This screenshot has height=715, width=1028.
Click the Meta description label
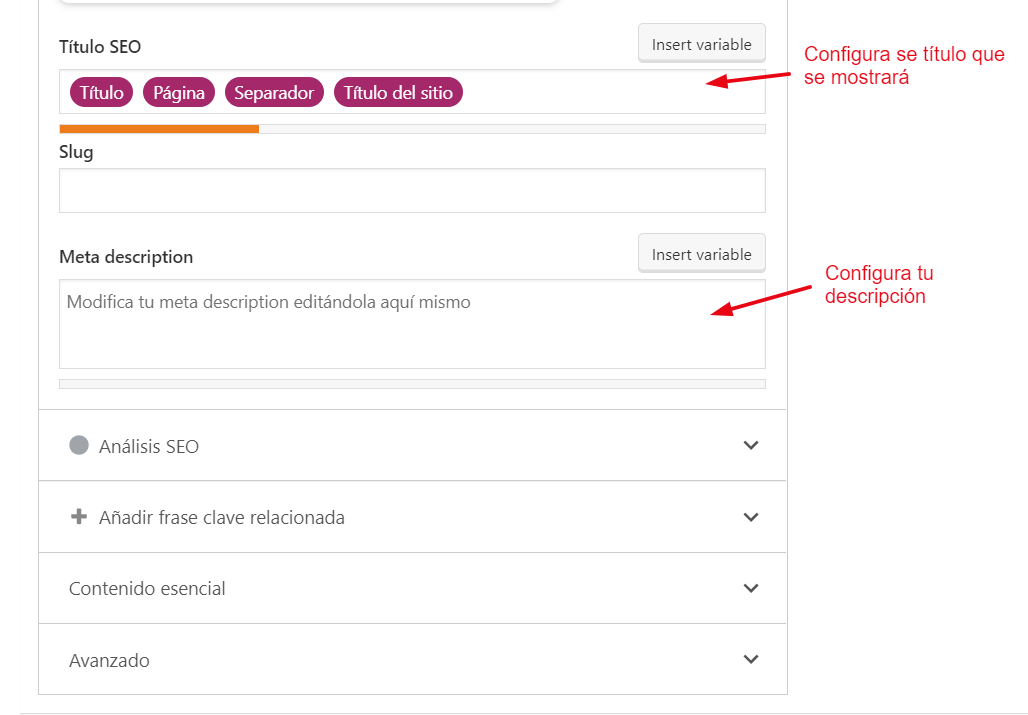click(126, 257)
